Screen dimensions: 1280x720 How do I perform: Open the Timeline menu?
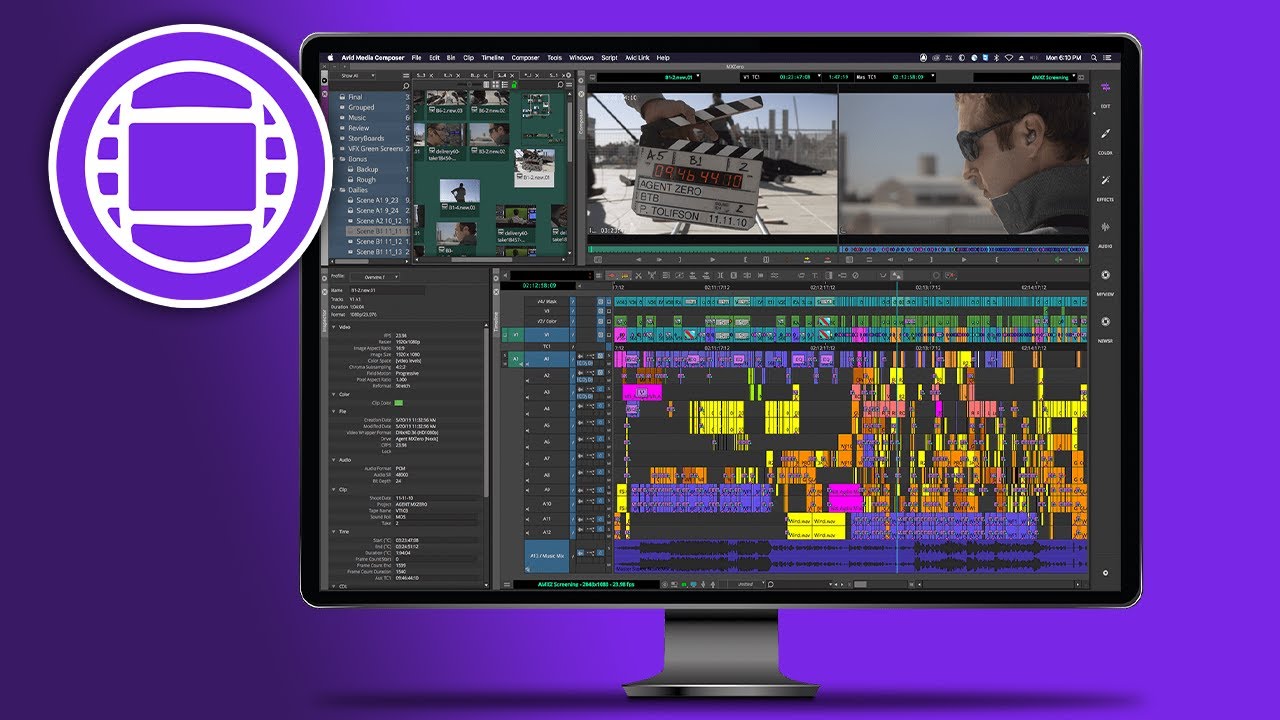[x=493, y=58]
